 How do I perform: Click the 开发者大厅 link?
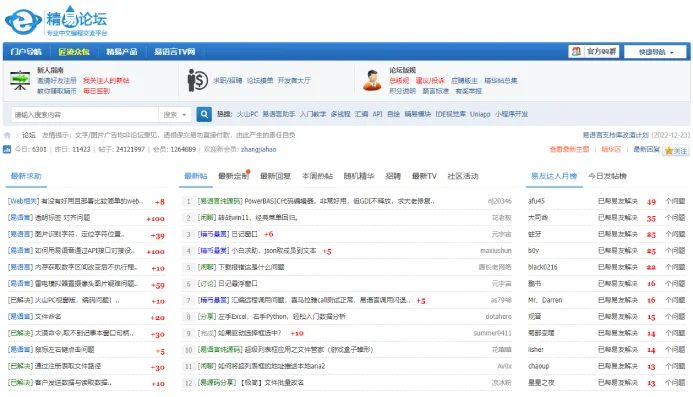tap(294, 80)
